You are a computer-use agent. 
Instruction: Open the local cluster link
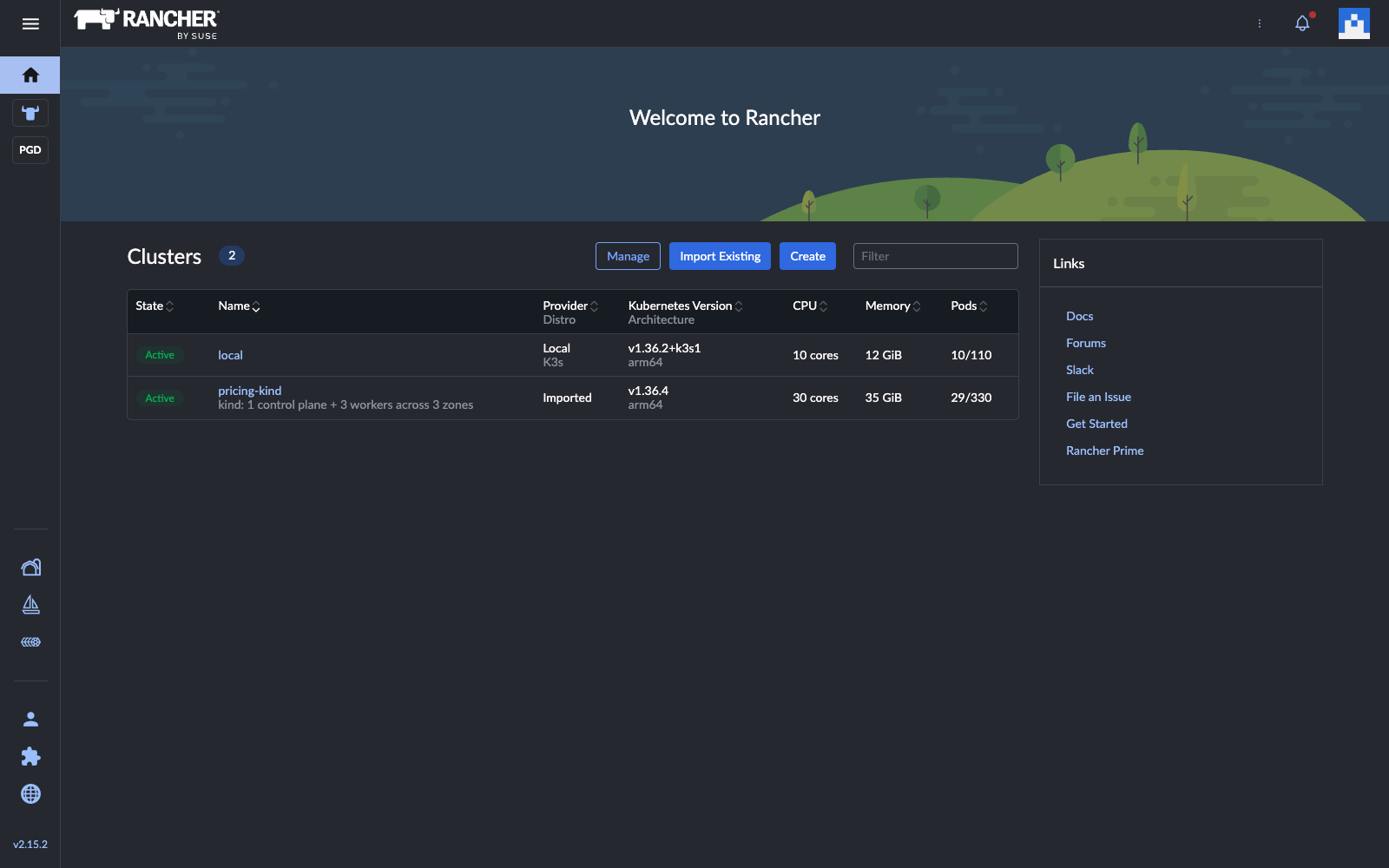point(230,355)
